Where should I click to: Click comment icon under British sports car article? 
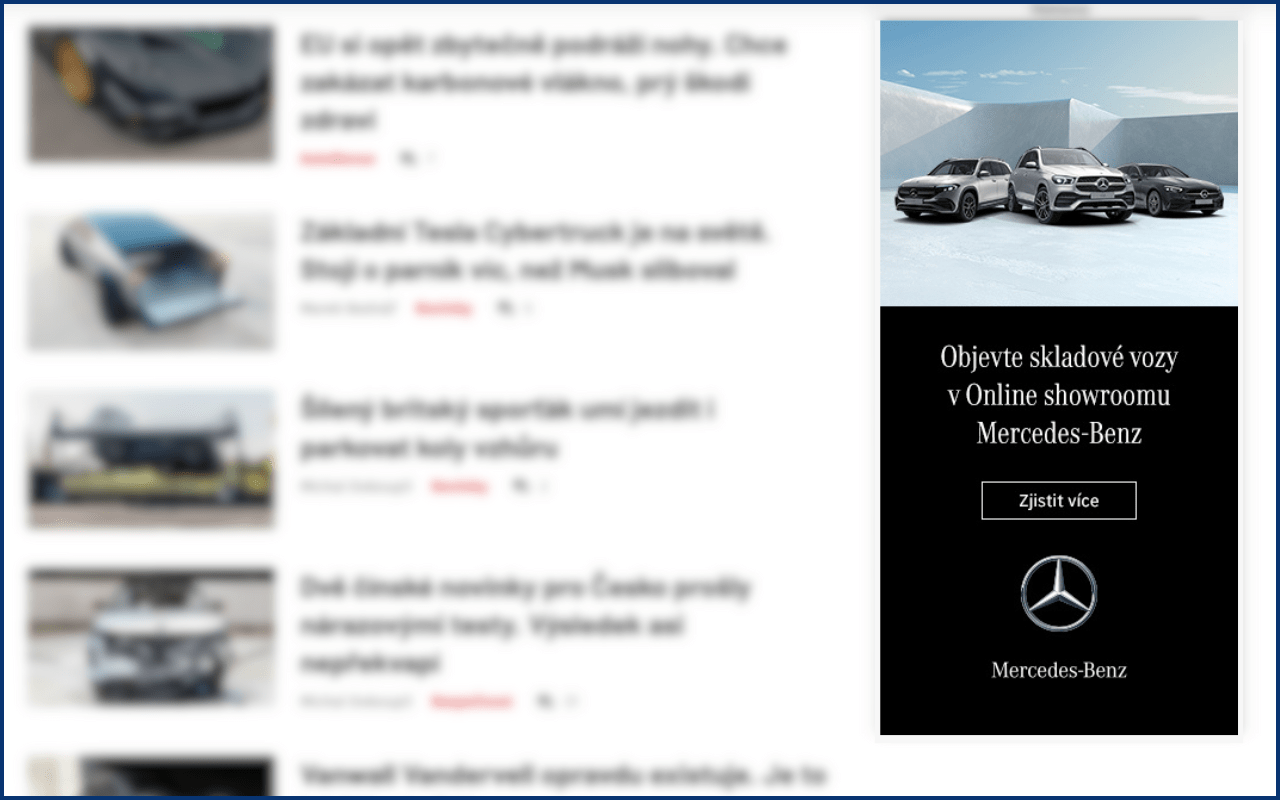point(519,486)
